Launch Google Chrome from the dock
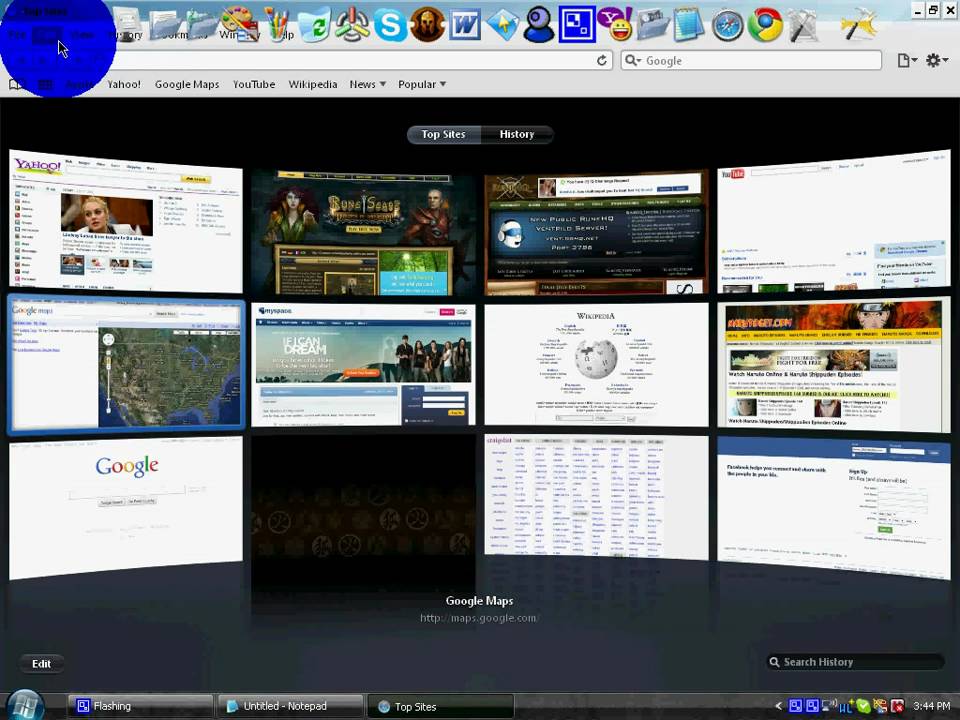The width and height of the screenshot is (960, 720). click(x=764, y=25)
